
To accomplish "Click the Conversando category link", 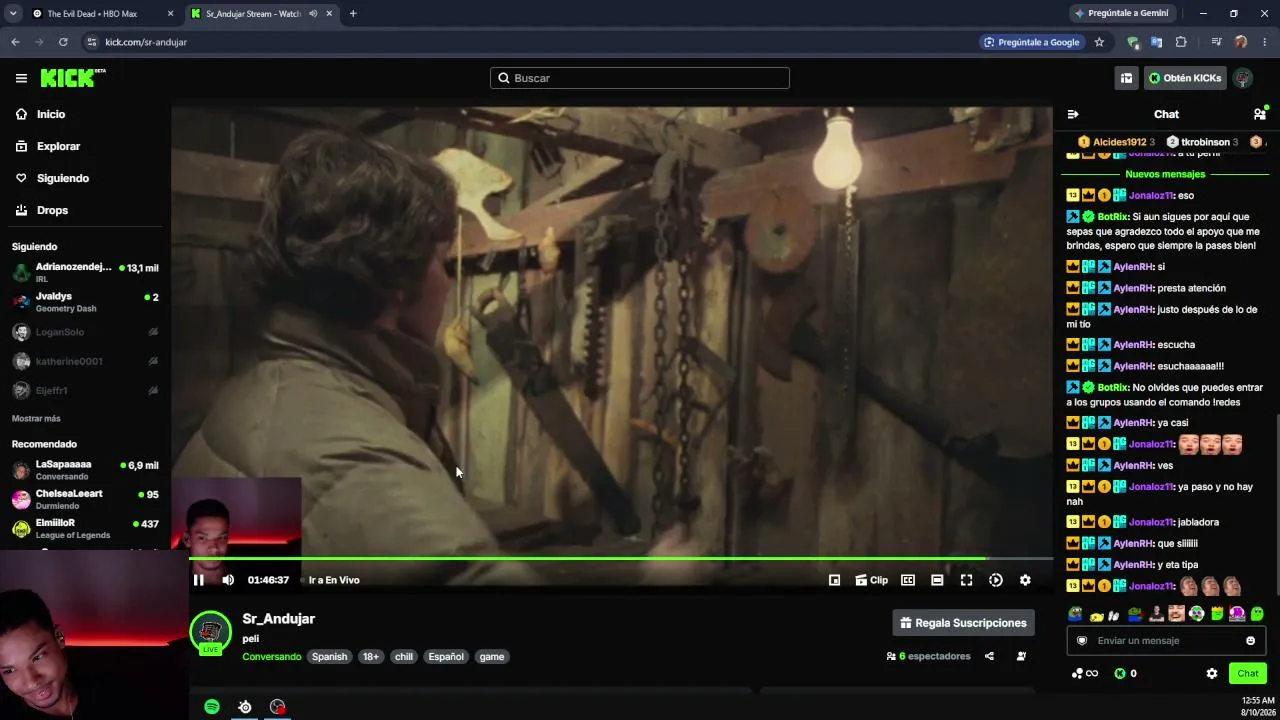I will click(271, 656).
